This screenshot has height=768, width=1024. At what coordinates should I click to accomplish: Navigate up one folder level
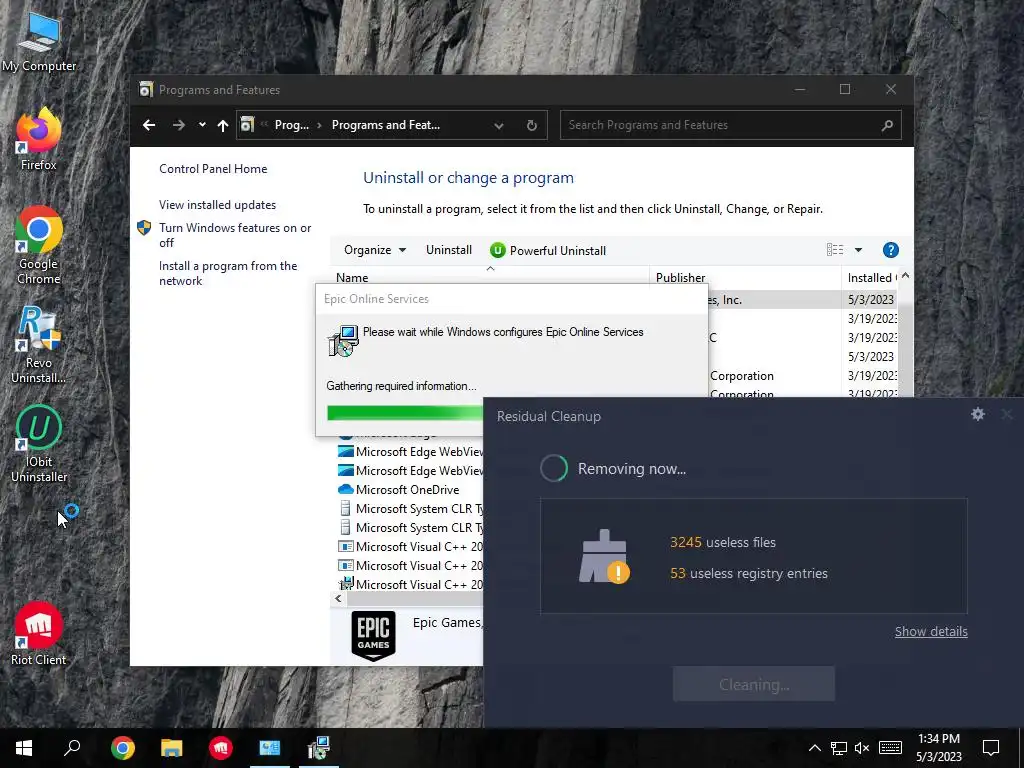tap(223, 125)
